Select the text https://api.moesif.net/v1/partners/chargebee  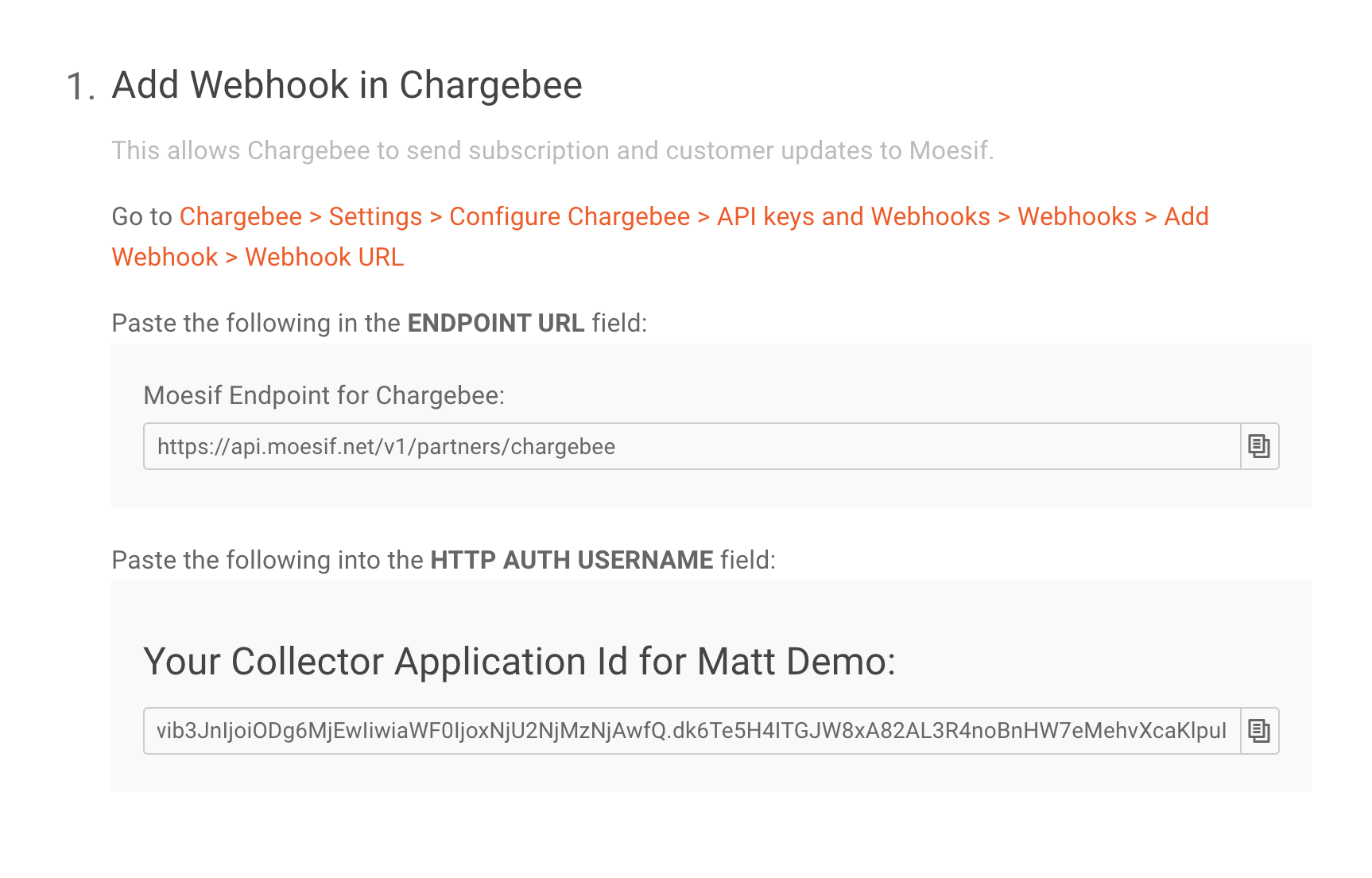point(386,446)
